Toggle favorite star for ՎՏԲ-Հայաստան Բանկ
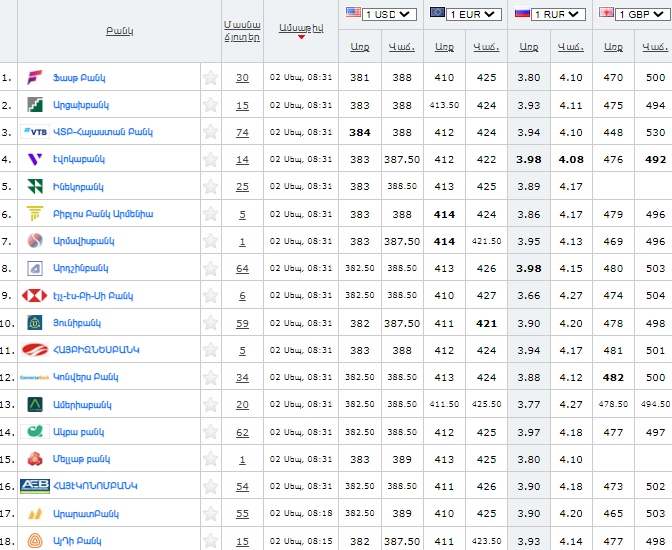 click(210, 132)
